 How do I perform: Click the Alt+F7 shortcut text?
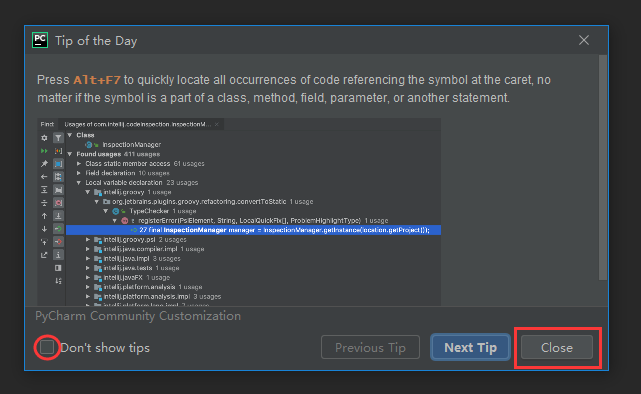[97, 80]
